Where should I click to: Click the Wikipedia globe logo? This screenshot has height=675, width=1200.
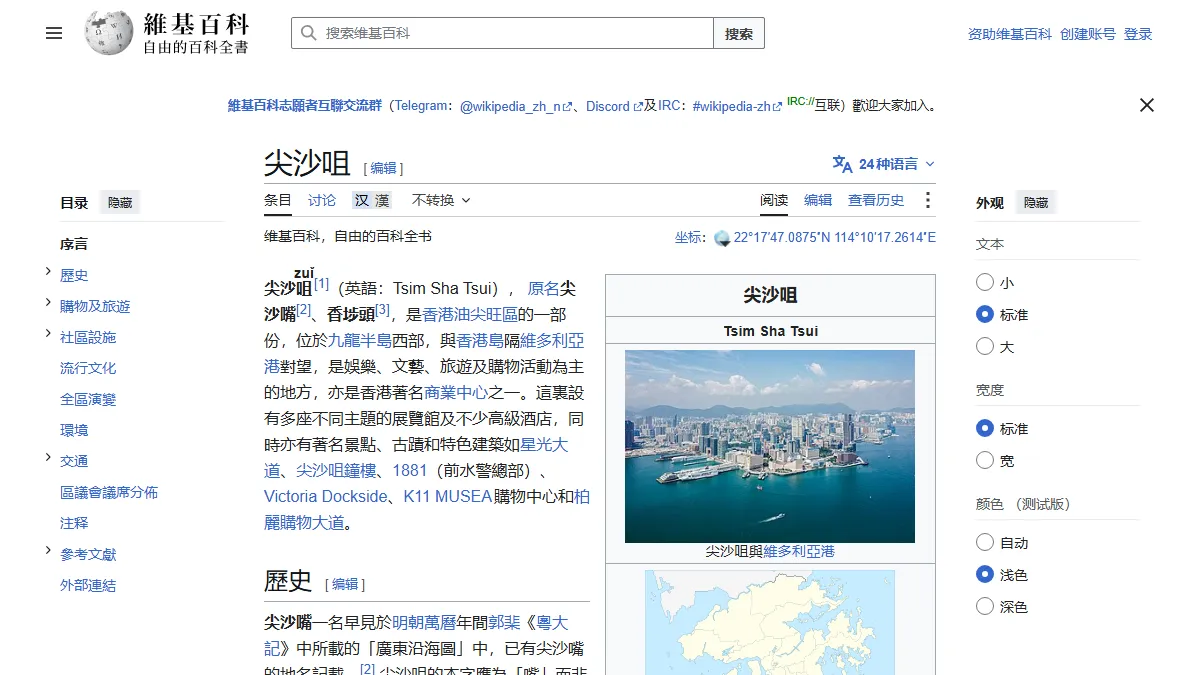point(109,33)
